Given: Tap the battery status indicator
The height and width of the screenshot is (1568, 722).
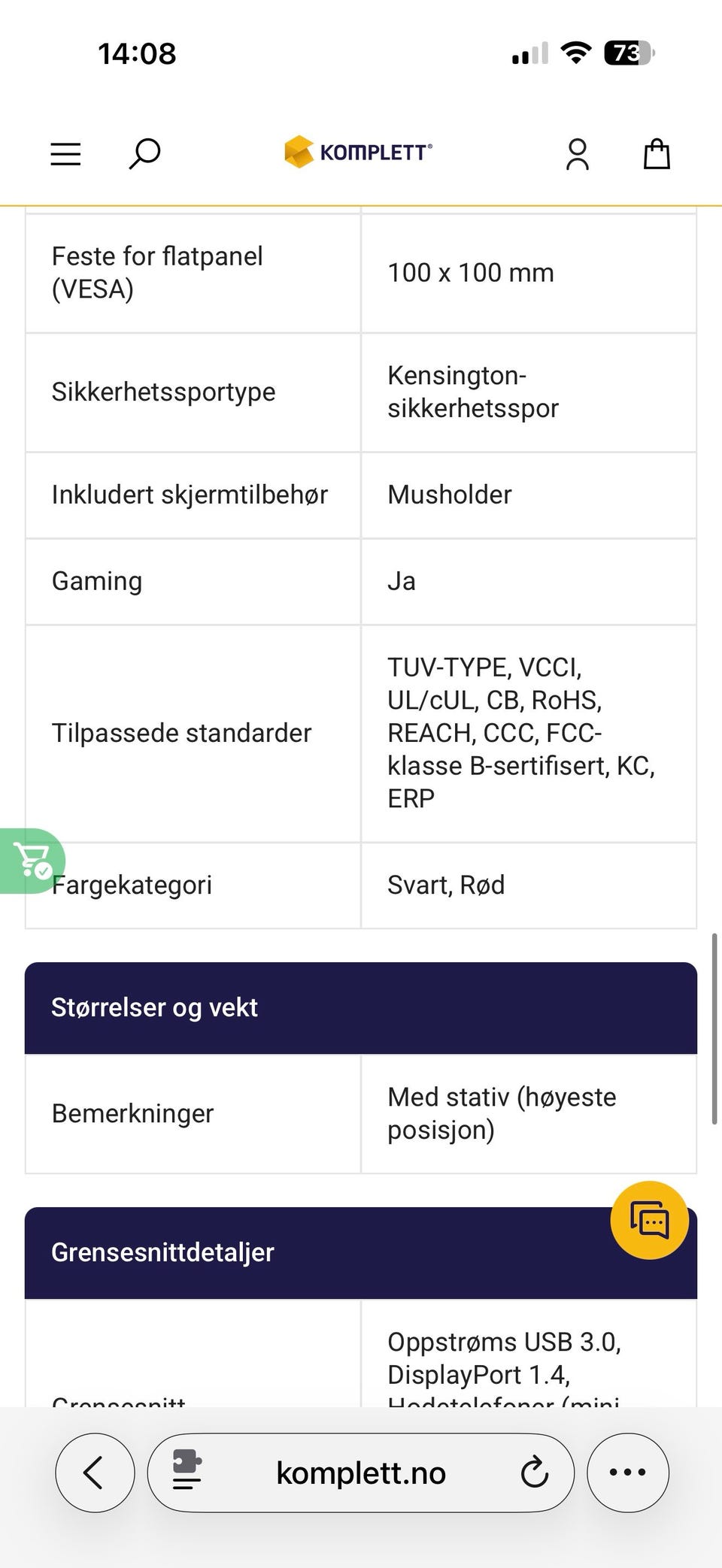Looking at the screenshot, I should click(629, 53).
